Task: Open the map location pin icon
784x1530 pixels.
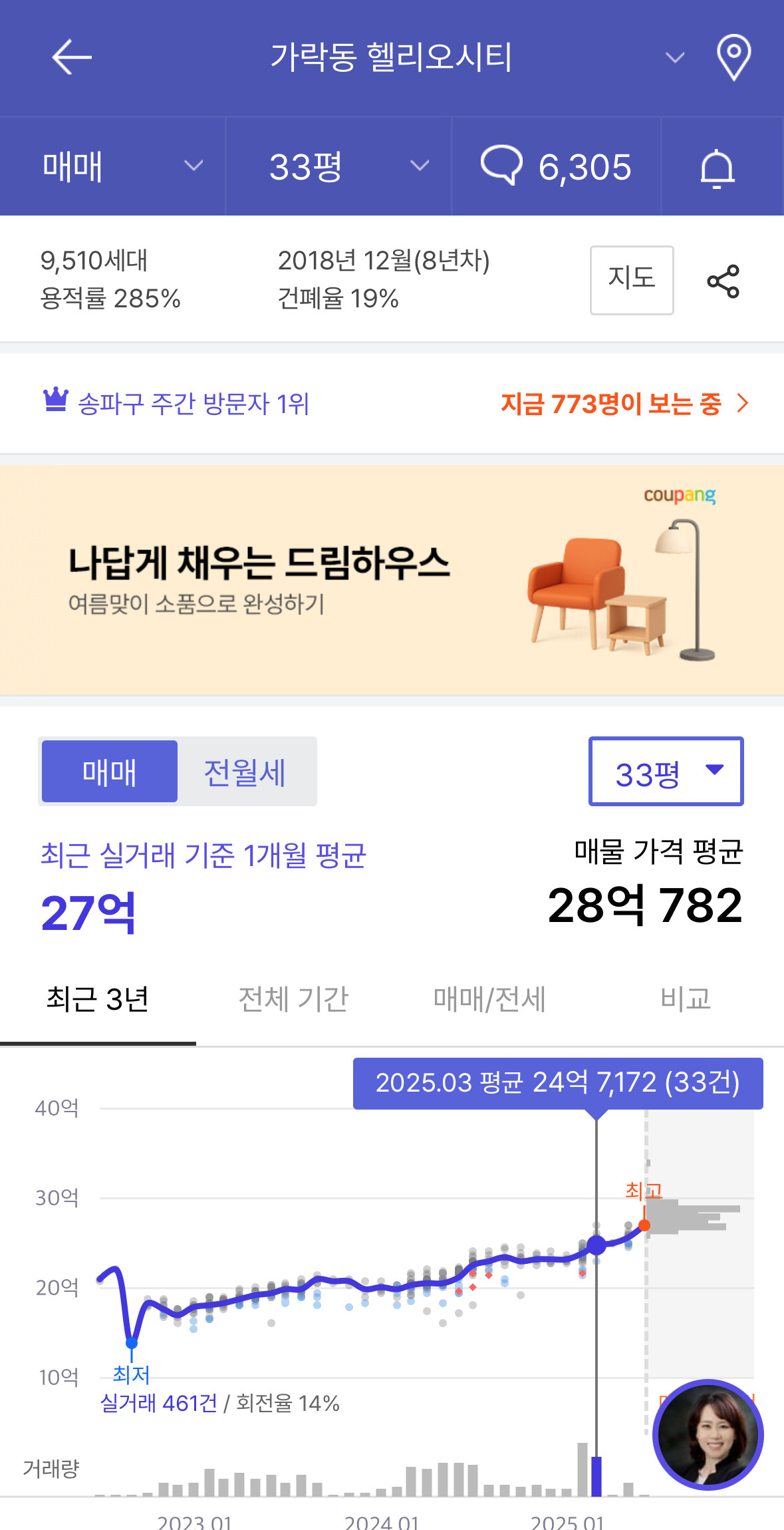Action: coord(733,57)
